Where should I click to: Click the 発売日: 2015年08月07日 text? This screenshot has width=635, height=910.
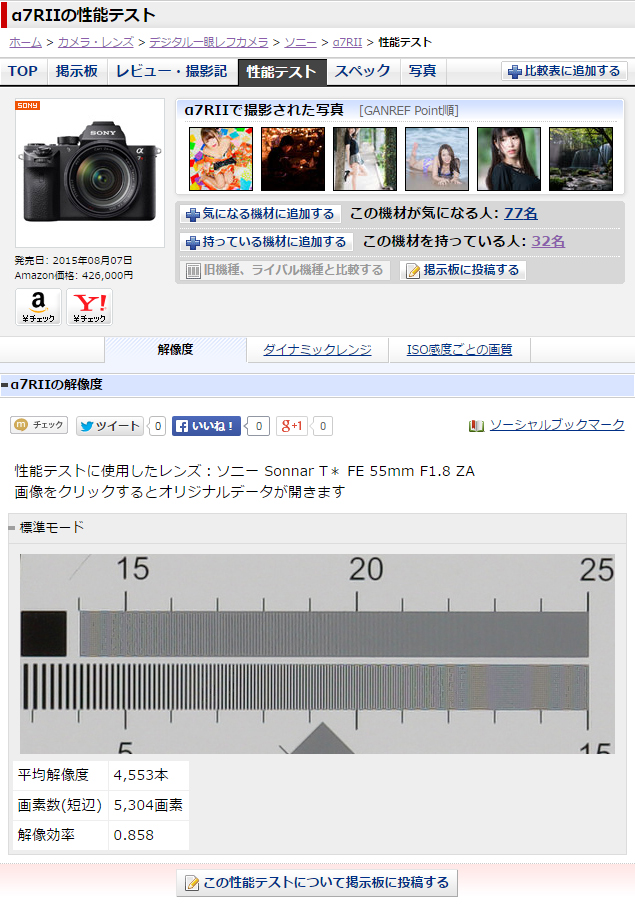tap(73, 261)
